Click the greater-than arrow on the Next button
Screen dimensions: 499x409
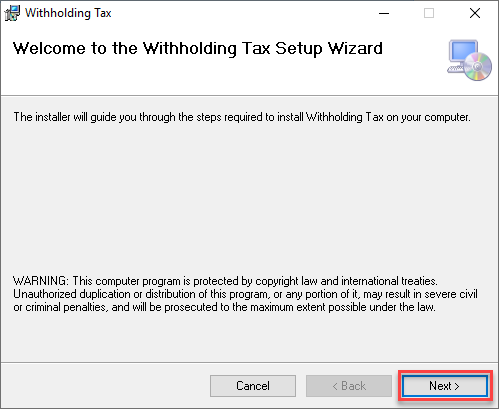pyautogui.click(x=457, y=386)
